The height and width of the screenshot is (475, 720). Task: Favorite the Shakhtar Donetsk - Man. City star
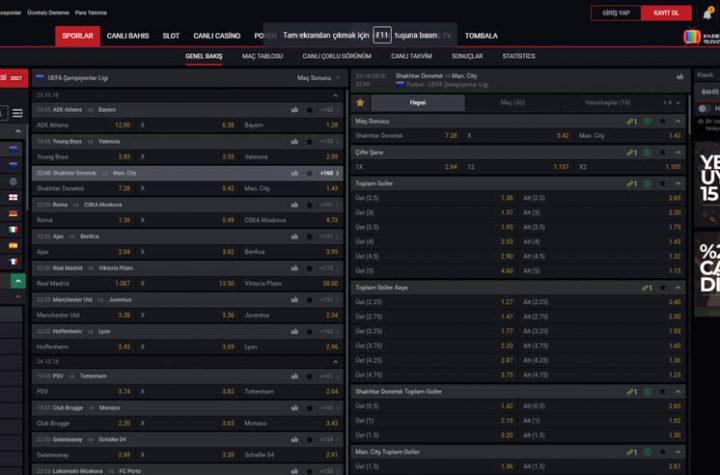tap(309, 173)
